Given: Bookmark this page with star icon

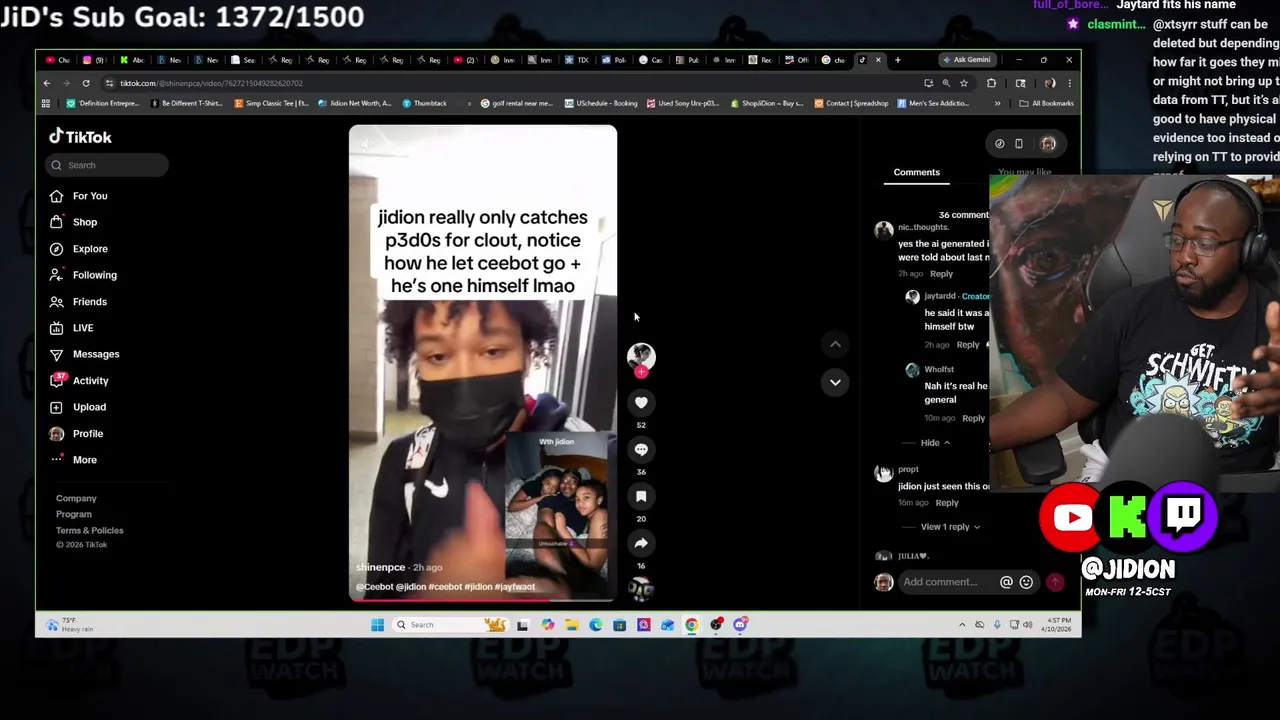Looking at the screenshot, I should pos(964,83).
